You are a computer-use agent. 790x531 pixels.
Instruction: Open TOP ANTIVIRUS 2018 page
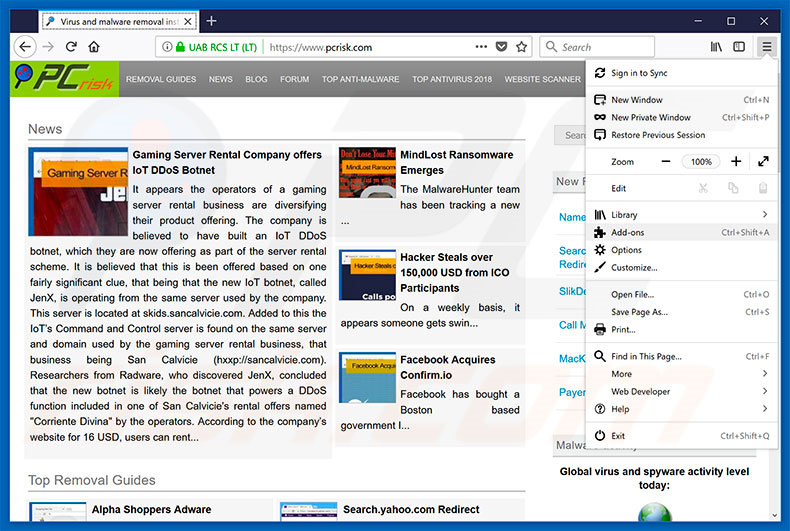pyautogui.click(x=452, y=79)
